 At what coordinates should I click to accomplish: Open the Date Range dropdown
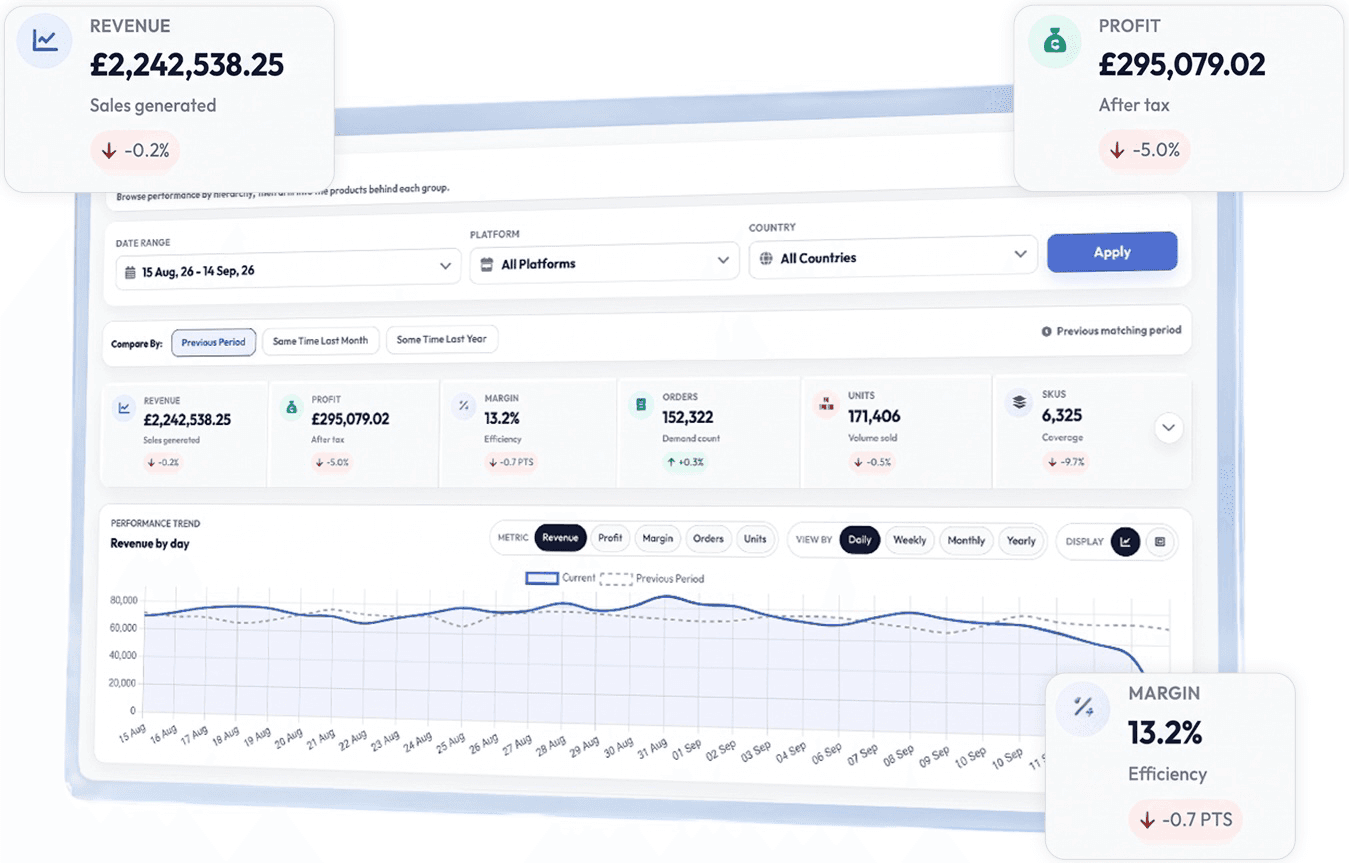pyautogui.click(x=288, y=268)
